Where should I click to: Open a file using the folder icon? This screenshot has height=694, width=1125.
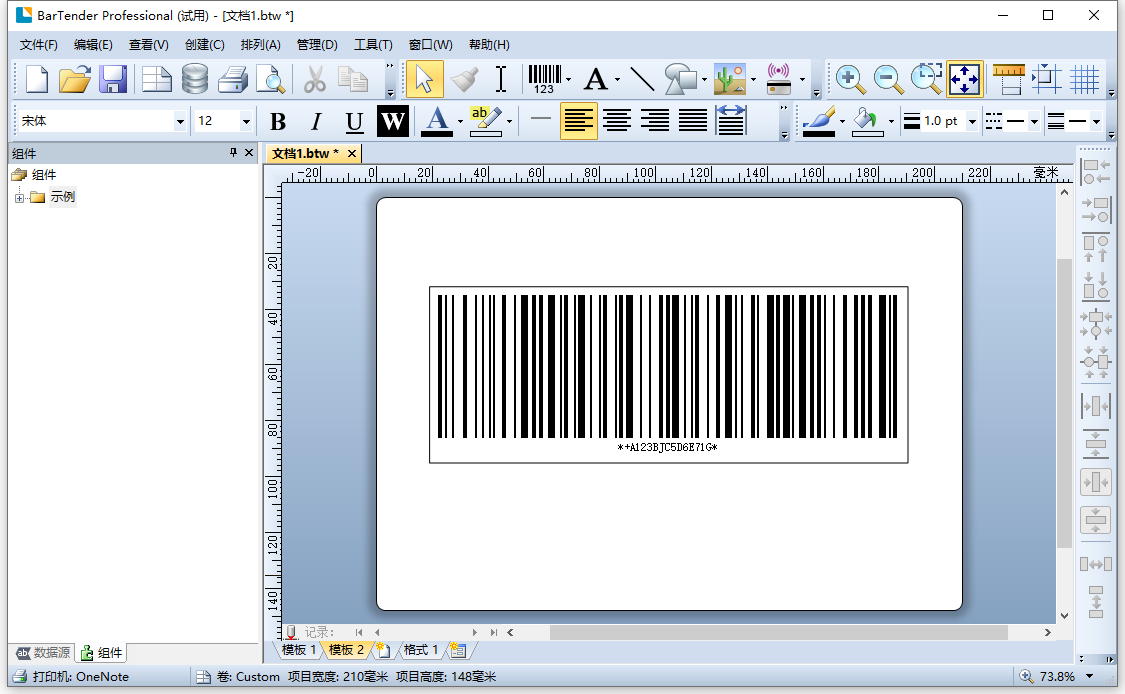click(75, 79)
